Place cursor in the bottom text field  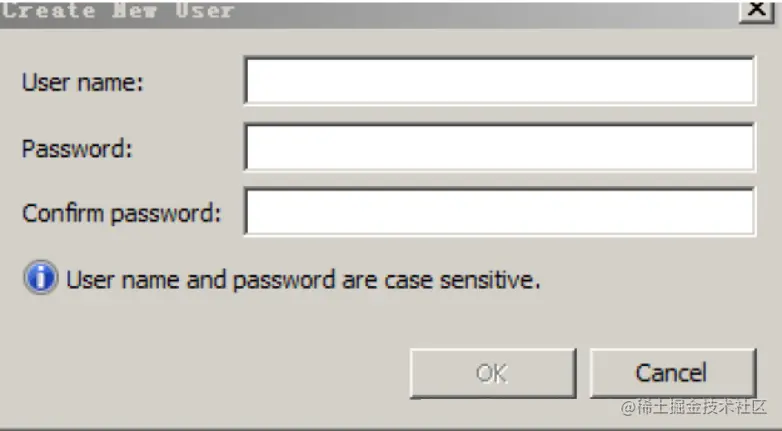tap(500, 212)
